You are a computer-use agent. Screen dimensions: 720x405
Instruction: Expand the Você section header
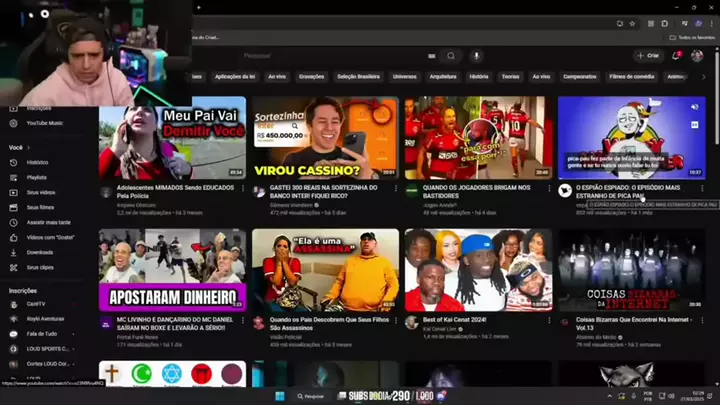19,147
